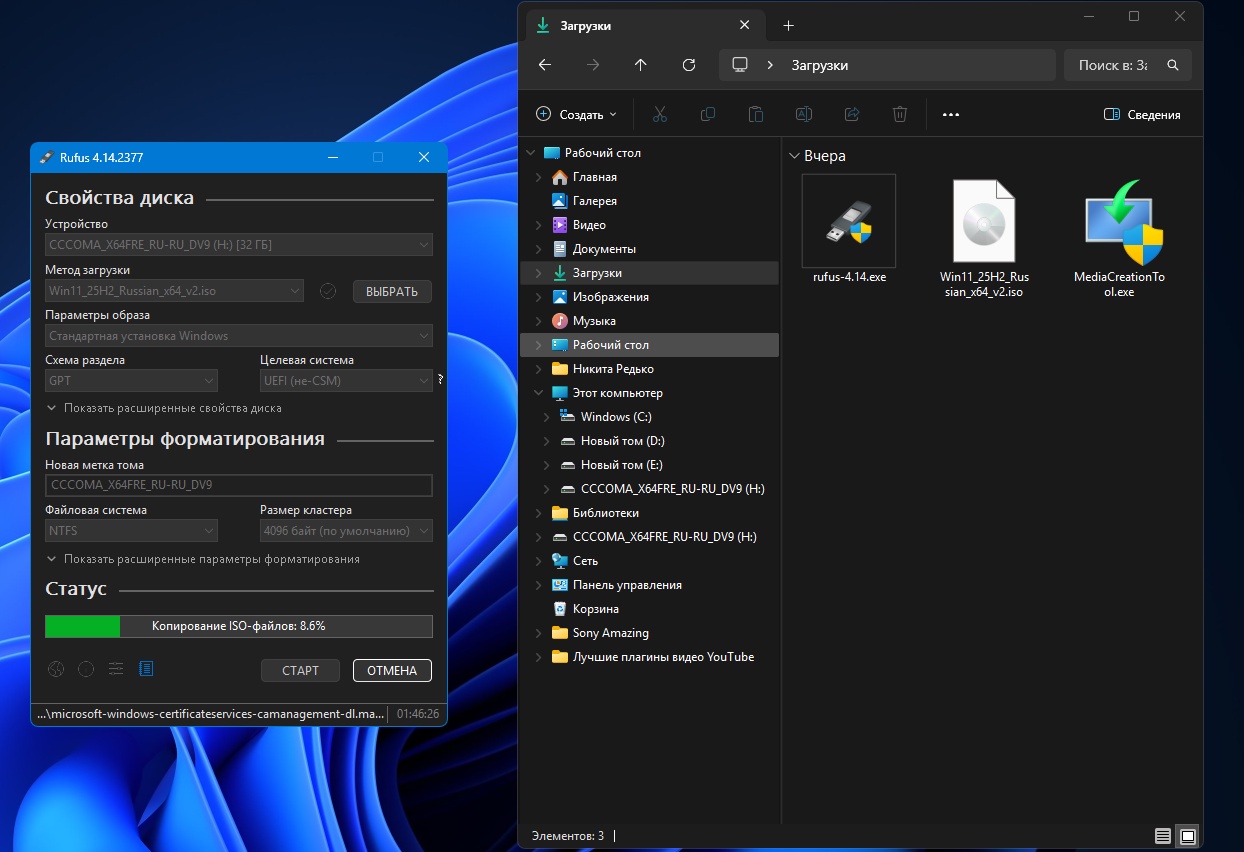Open a new Explorer tab with plus
The width and height of the screenshot is (1244, 852).
point(788,25)
